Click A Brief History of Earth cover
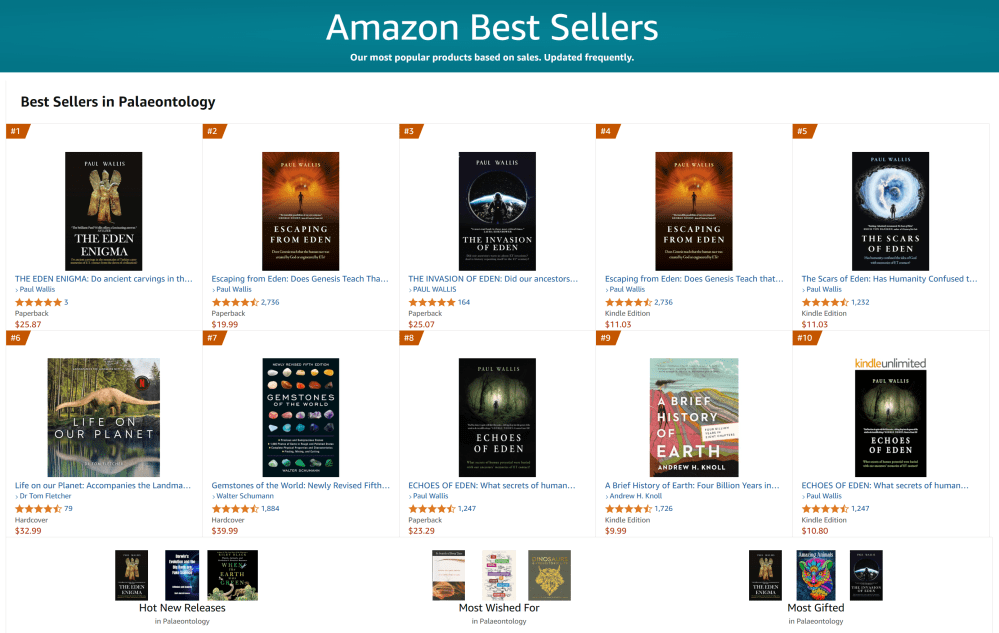 coord(694,417)
